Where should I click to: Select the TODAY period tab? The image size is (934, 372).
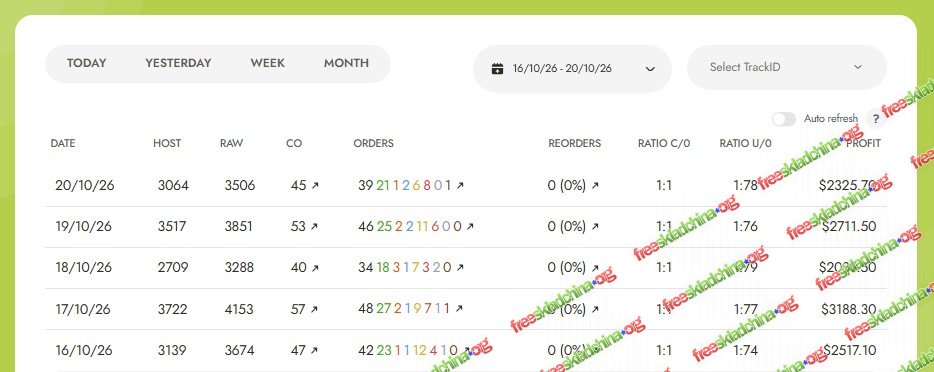86,63
